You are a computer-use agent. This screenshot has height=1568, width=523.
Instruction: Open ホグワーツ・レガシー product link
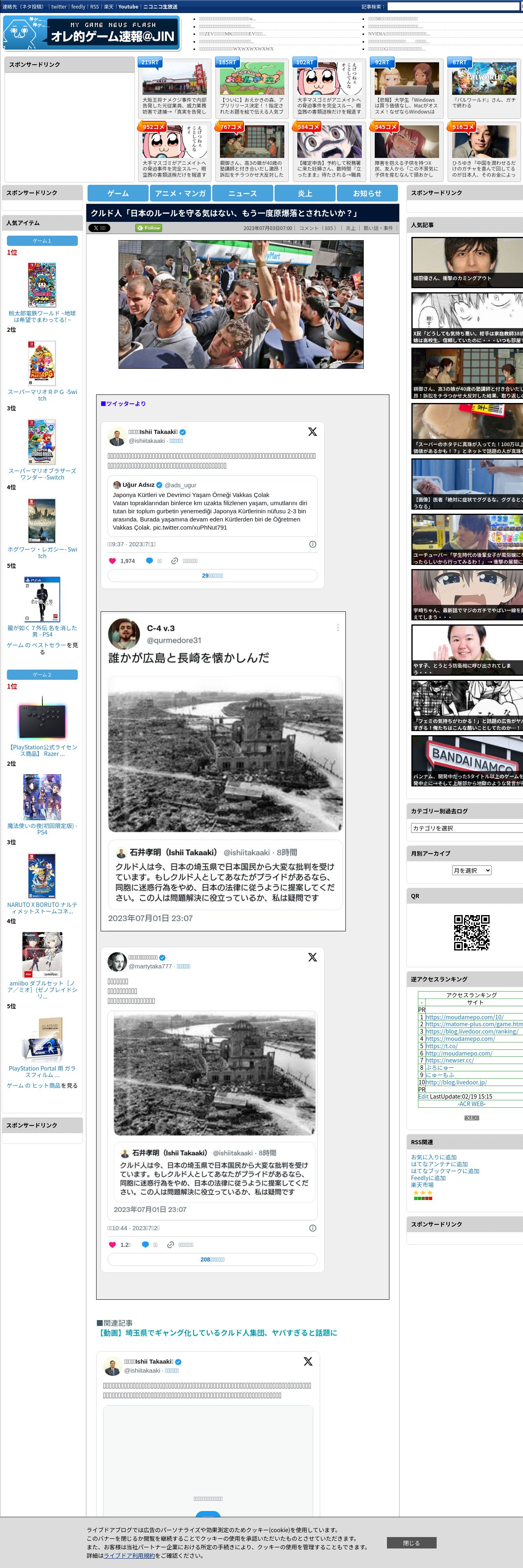pos(42,552)
